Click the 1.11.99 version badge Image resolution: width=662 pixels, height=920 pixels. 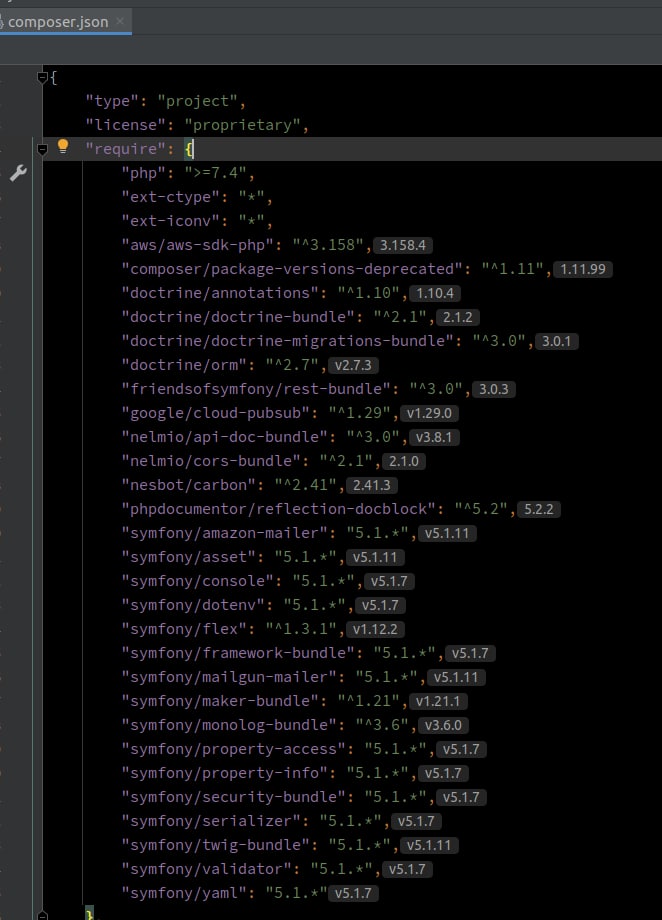pyautogui.click(x=583, y=269)
